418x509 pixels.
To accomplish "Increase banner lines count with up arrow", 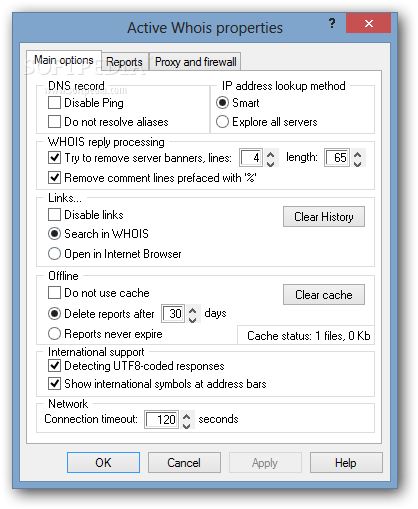I will pyautogui.click(x=271, y=154).
